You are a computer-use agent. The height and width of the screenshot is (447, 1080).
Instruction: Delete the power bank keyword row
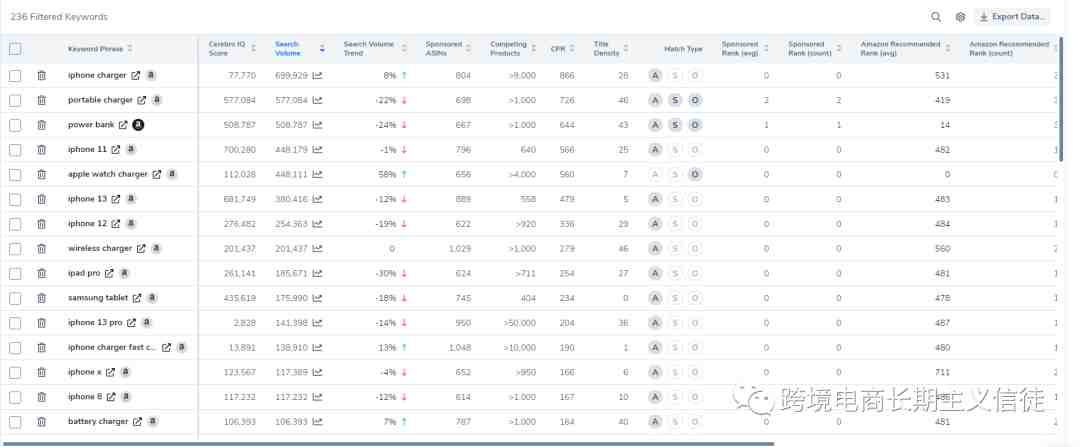point(41,125)
